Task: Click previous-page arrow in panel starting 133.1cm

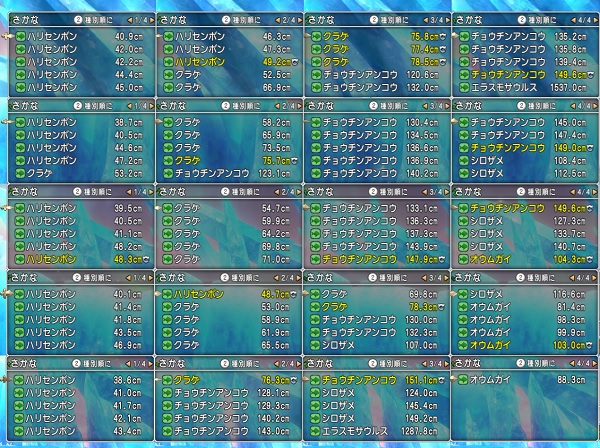Action: click(x=425, y=192)
